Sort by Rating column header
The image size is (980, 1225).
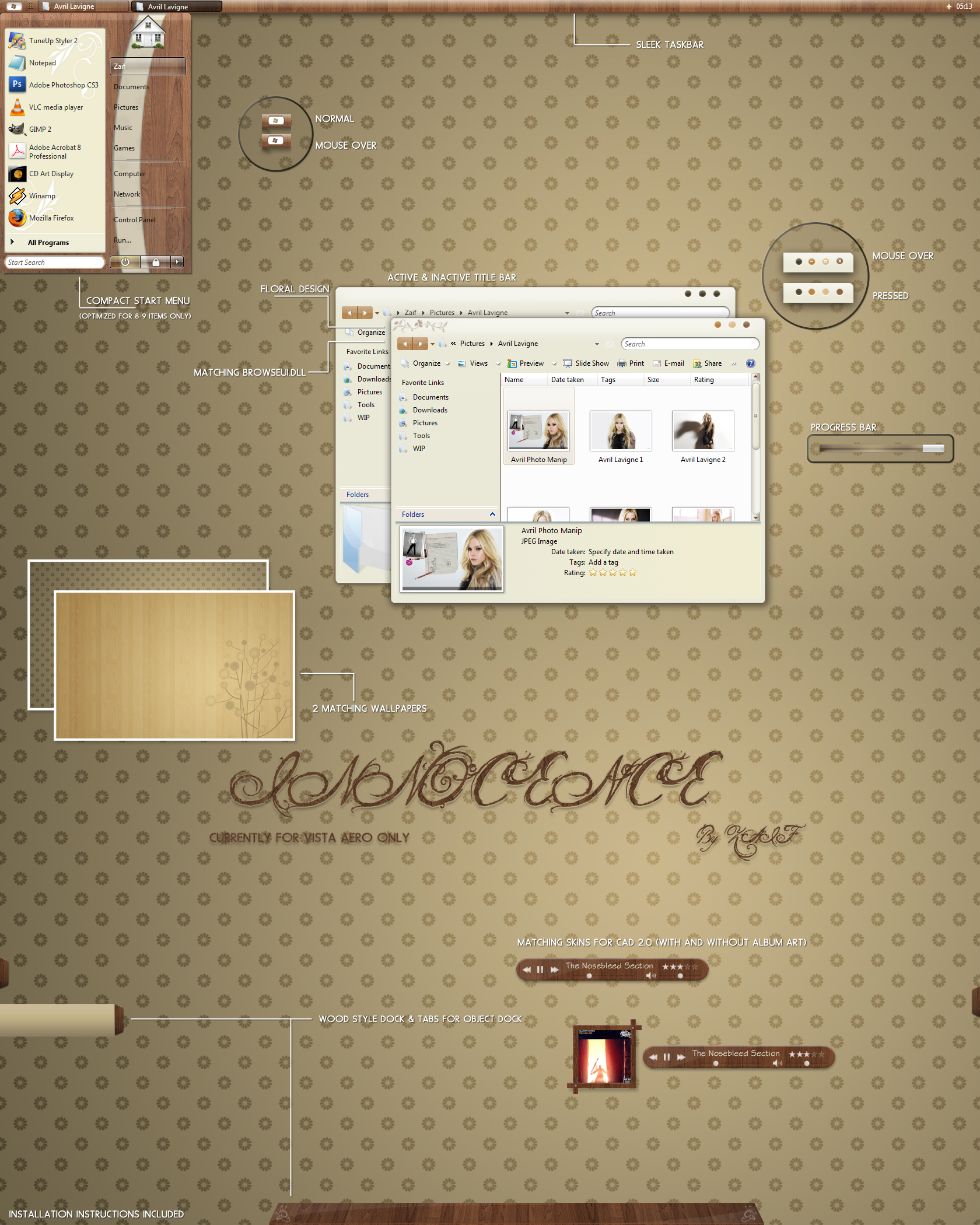click(x=719, y=380)
